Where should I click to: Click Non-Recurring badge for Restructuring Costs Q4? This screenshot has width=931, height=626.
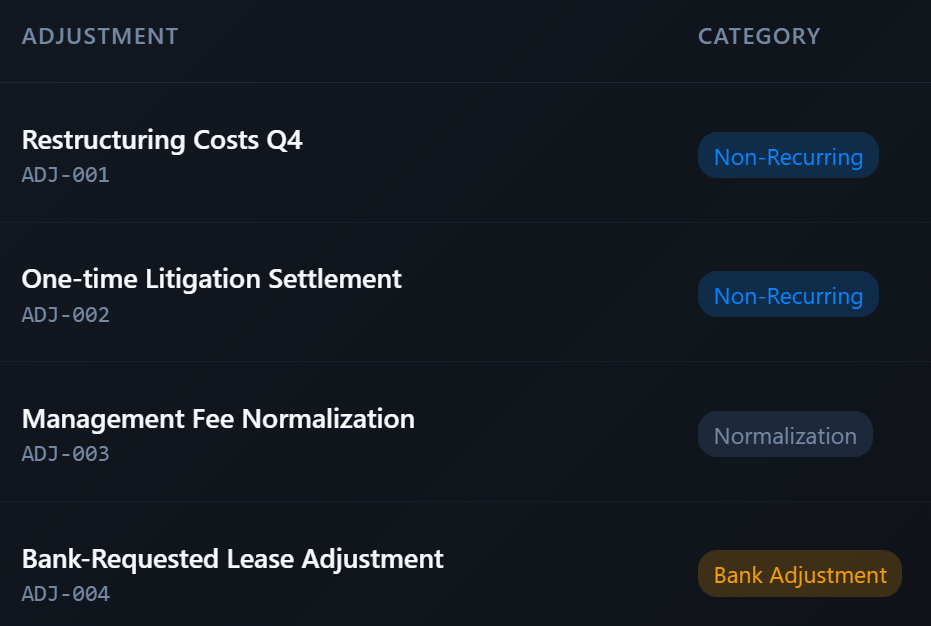[x=788, y=156]
